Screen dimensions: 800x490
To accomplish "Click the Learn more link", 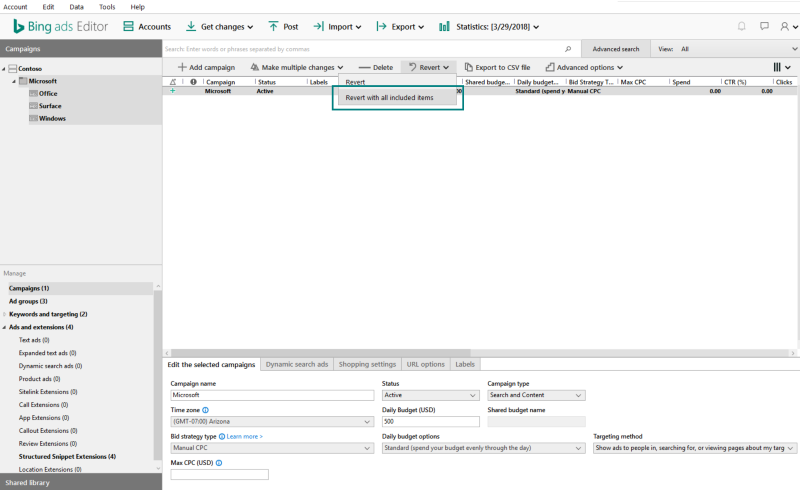I will (x=245, y=436).
